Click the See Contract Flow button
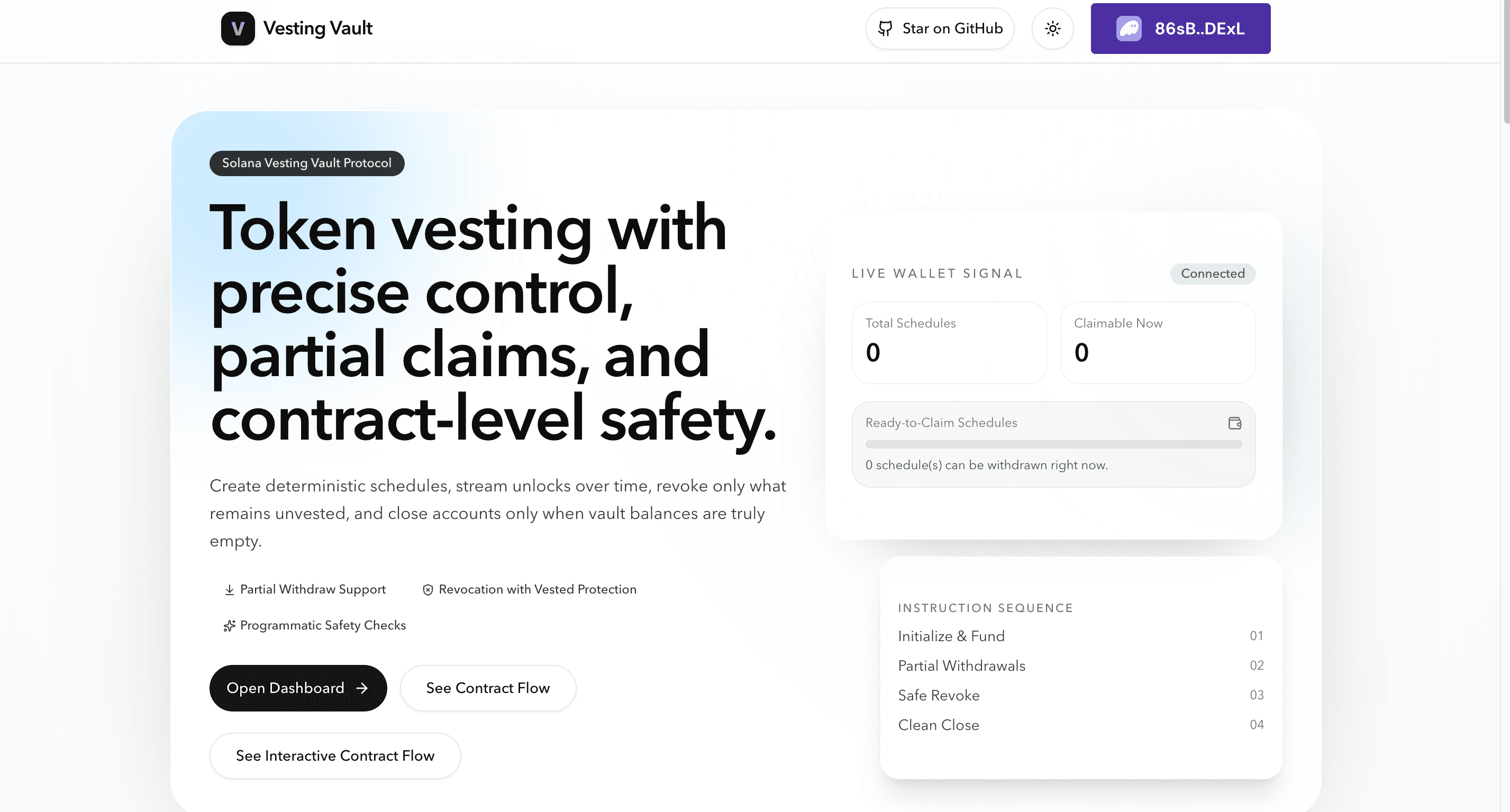Viewport: 1510px width, 812px height. pyautogui.click(x=488, y=688)
